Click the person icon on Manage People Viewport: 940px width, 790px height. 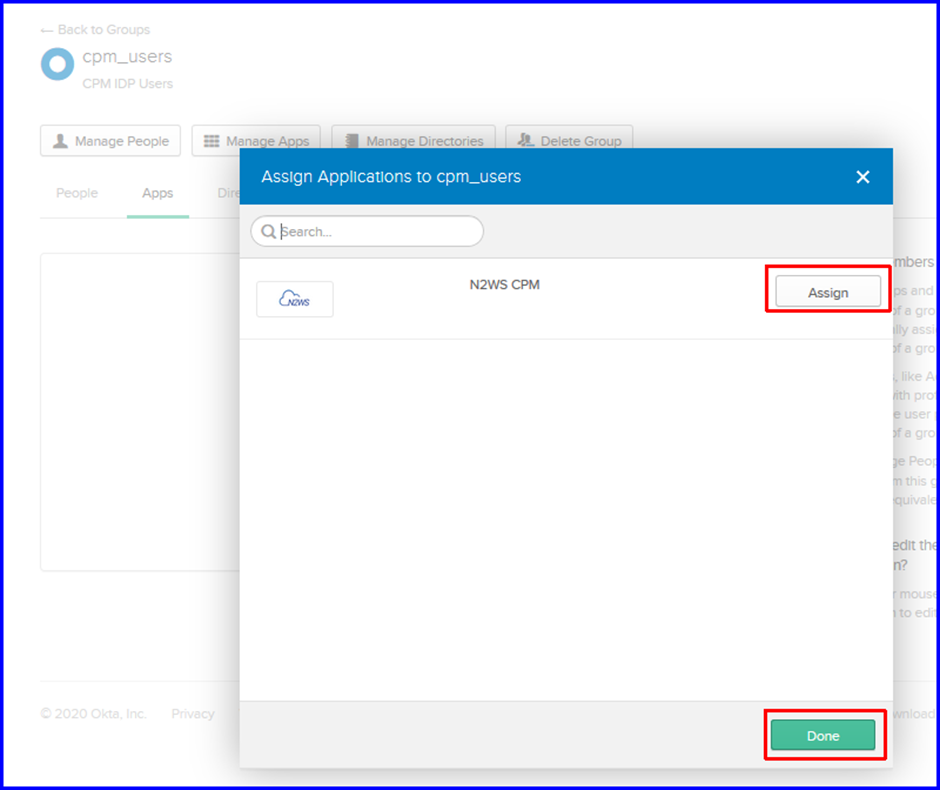[x=61, y=141]
